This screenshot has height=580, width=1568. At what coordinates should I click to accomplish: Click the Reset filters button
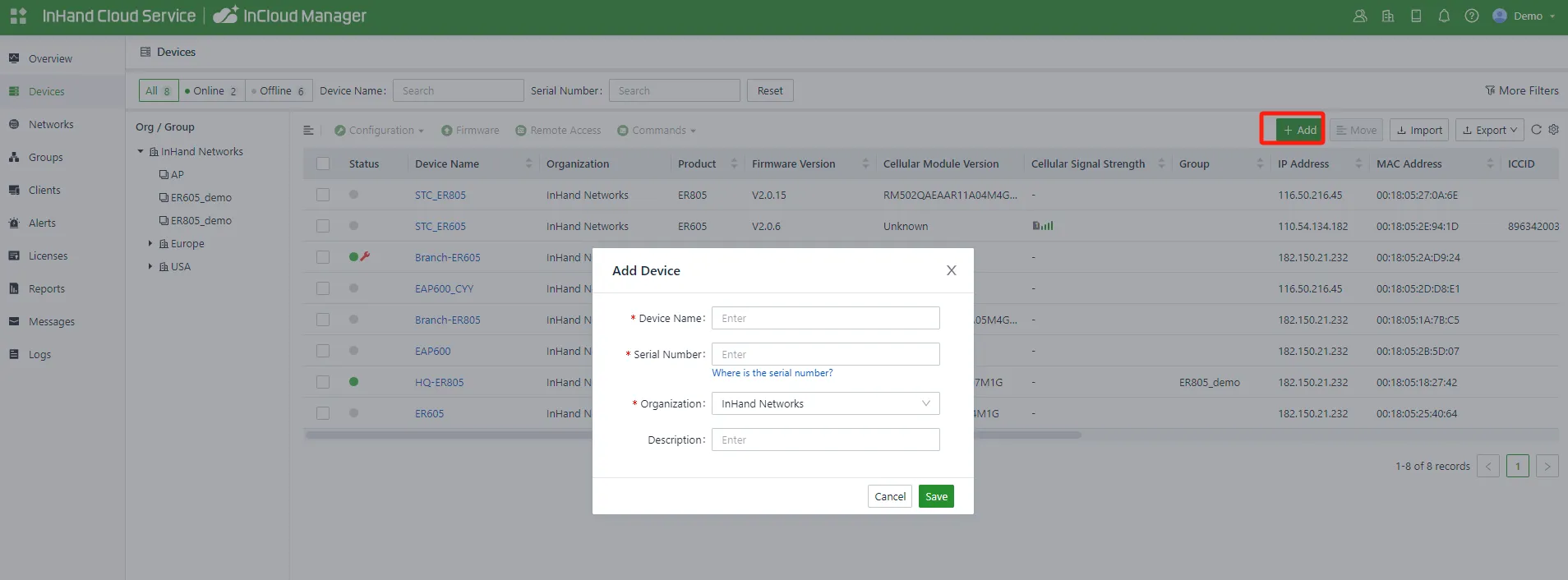[x=770, y=90]
